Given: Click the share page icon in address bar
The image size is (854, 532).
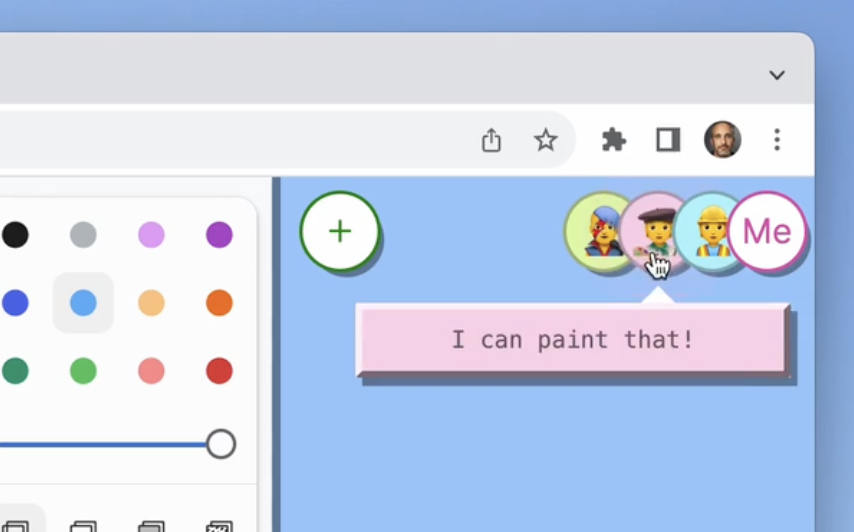Looking at the screenshot, I should tap(491, 140).
